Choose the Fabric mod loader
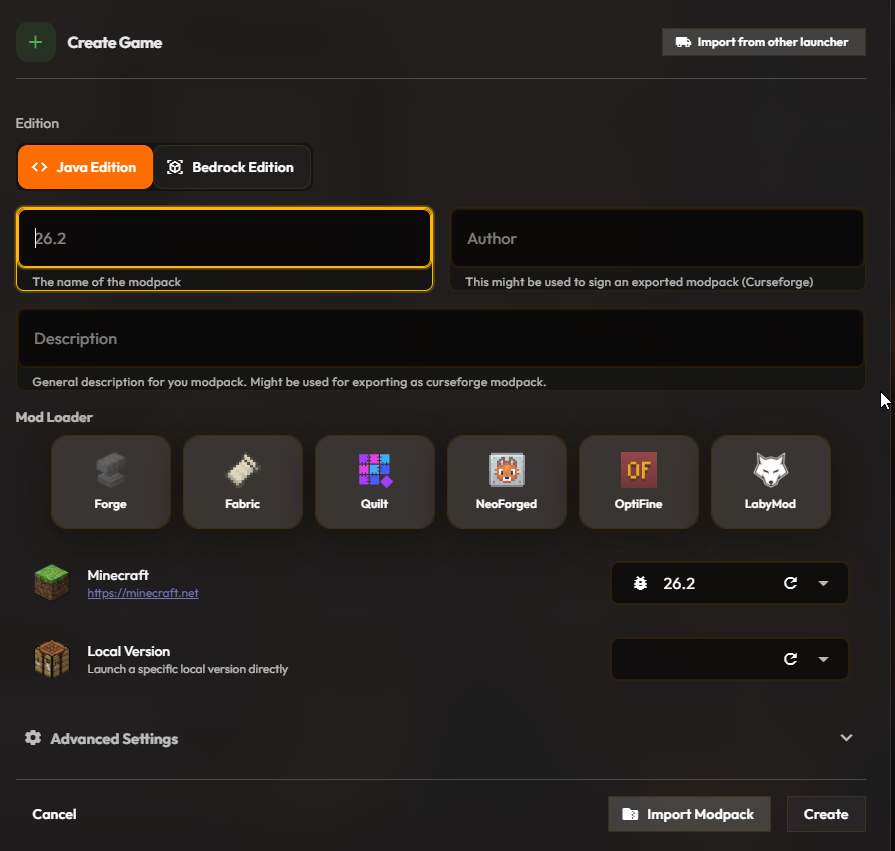 pyautogui.click(x=243, y=482)
